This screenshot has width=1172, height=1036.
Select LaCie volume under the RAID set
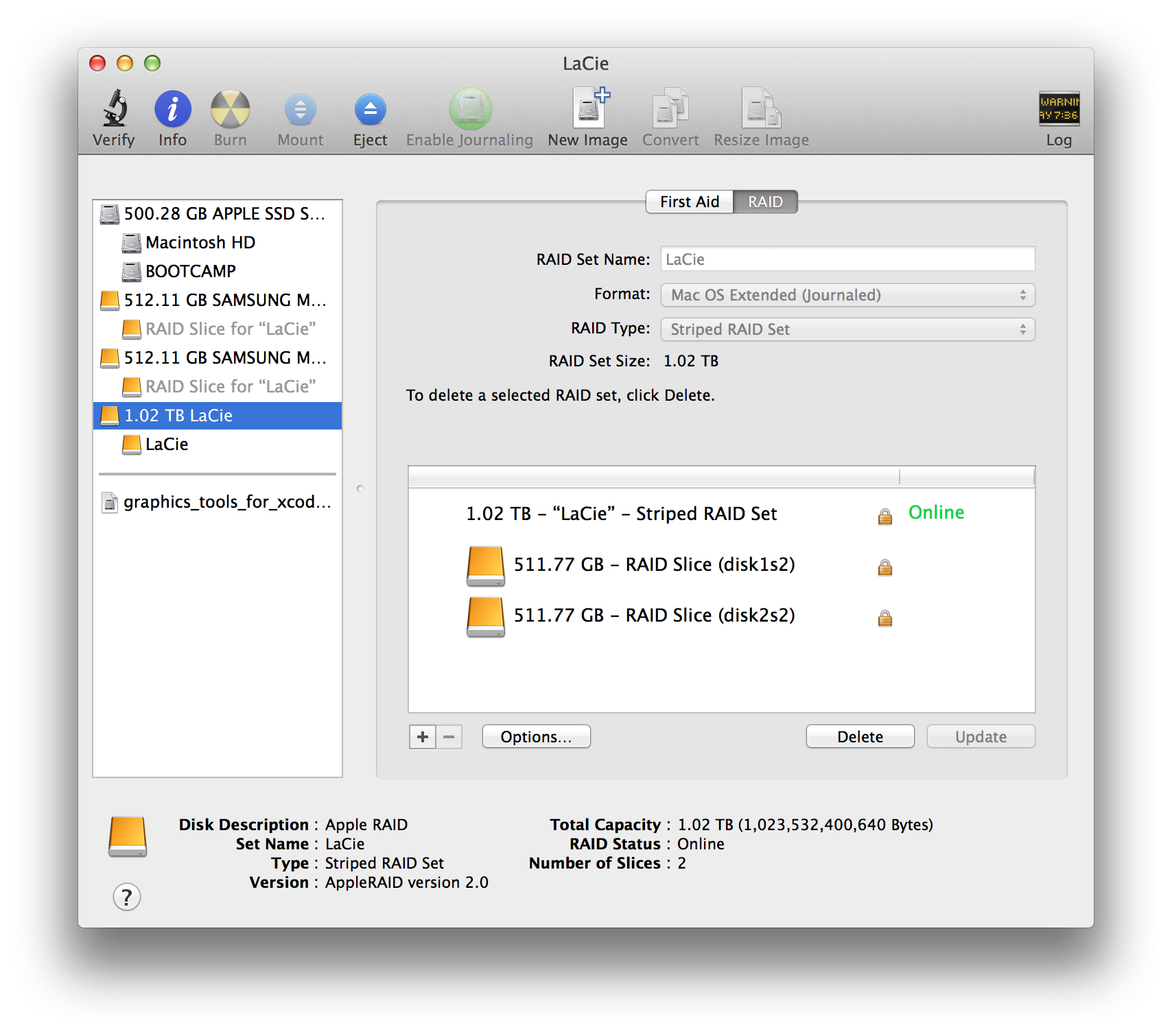tap(218, 445)
